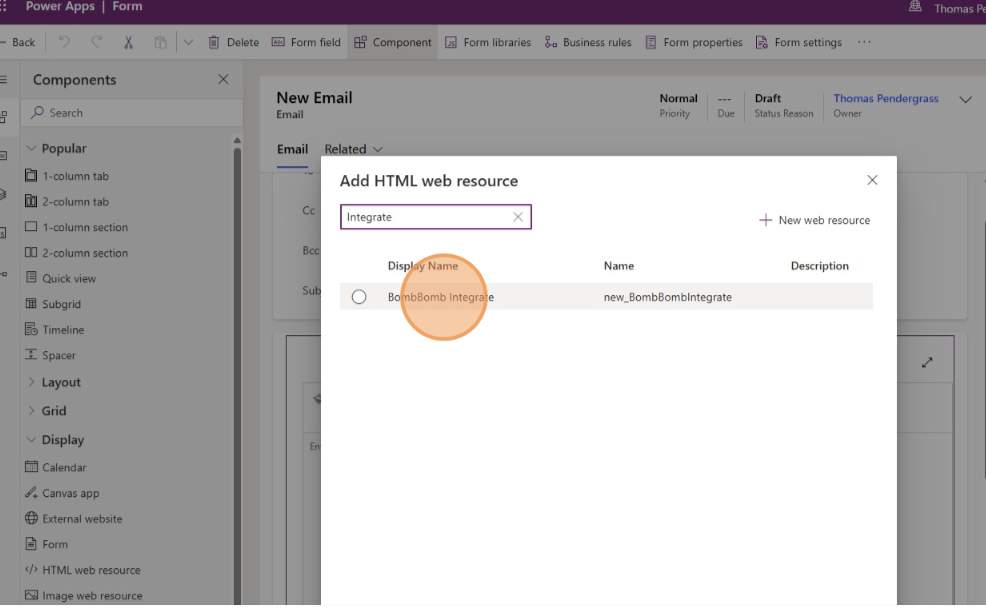The height and width of the screenshot is (608, 986).
Task: Click the new_BombBombIntegrate name cell
Action: point(668,297)
